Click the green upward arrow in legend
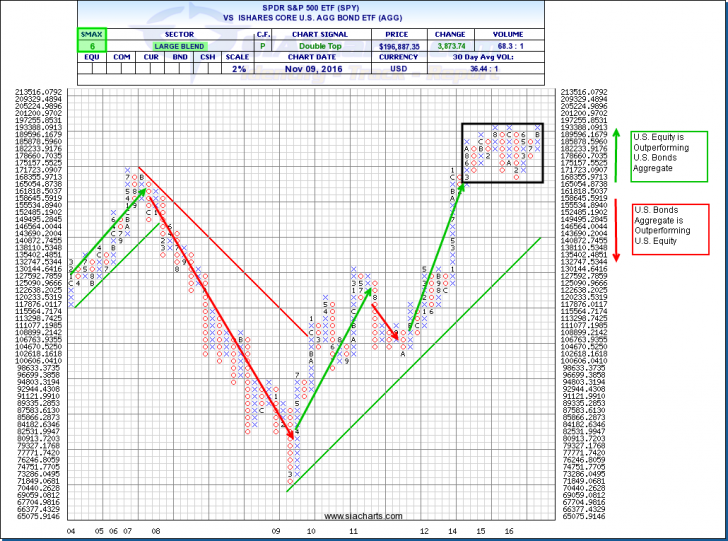Screen dimensions: 728x541 [x=618, y=154]
